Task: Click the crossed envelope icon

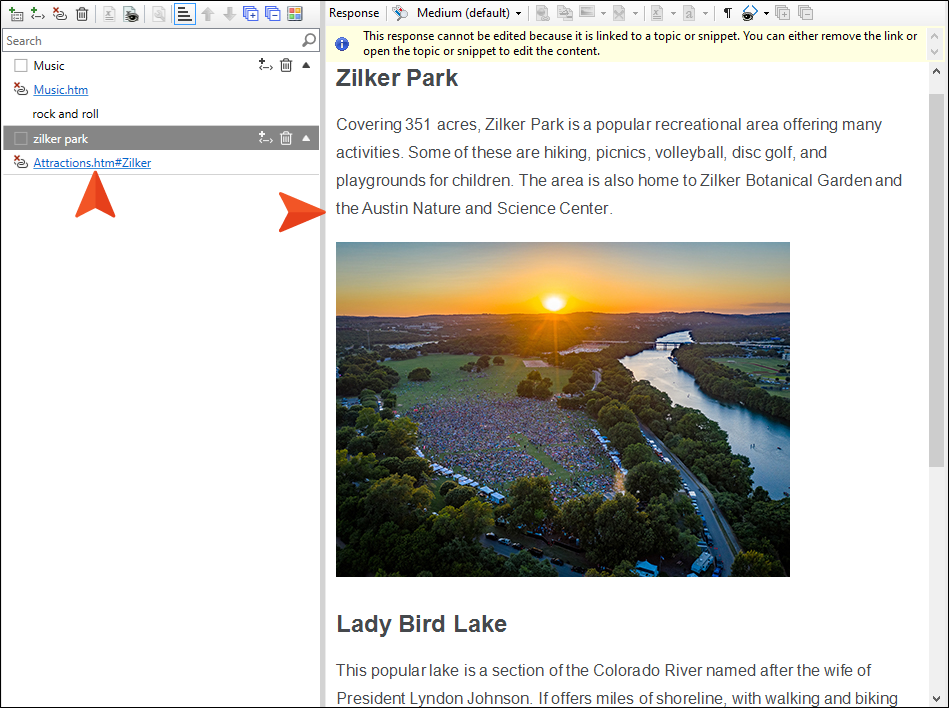Action: [x=619, y=13]
